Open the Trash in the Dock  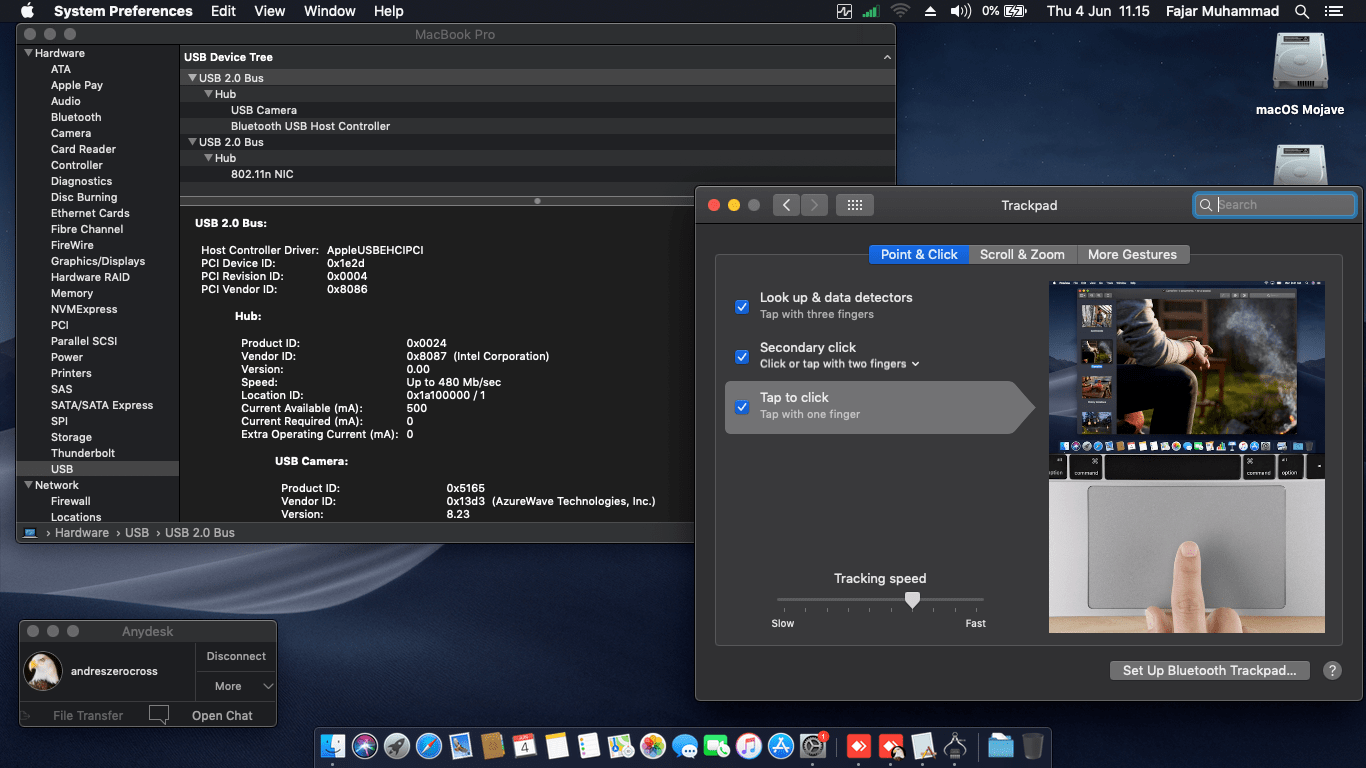(x=1033, y=746)
